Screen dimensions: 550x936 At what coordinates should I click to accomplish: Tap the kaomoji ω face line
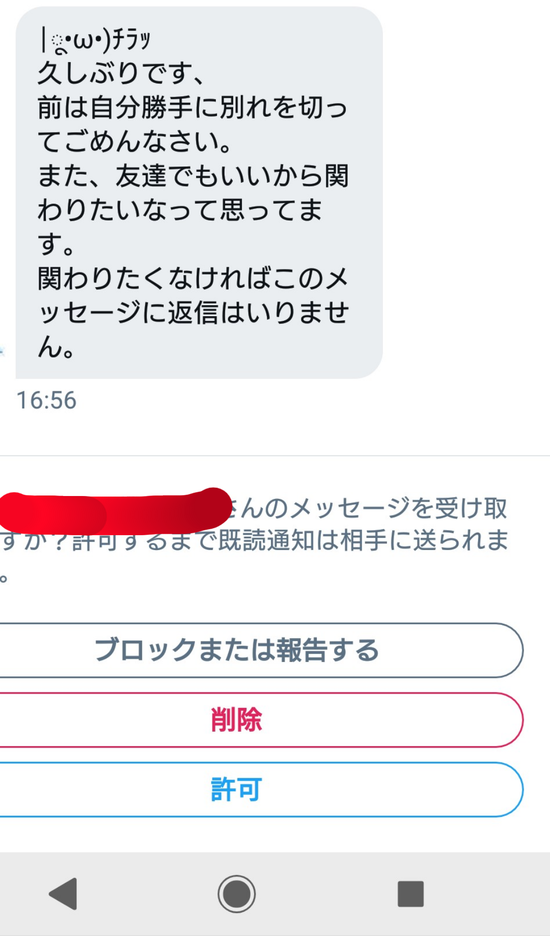point(94,40)
